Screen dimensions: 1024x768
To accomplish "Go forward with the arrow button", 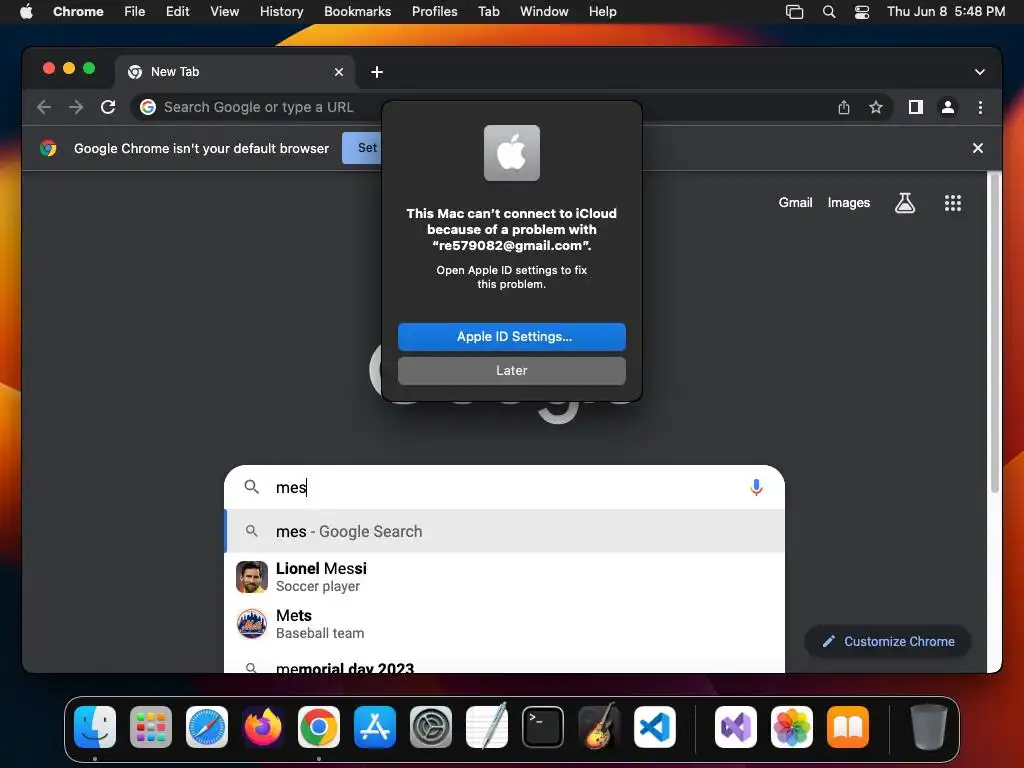I will point(76,107).
